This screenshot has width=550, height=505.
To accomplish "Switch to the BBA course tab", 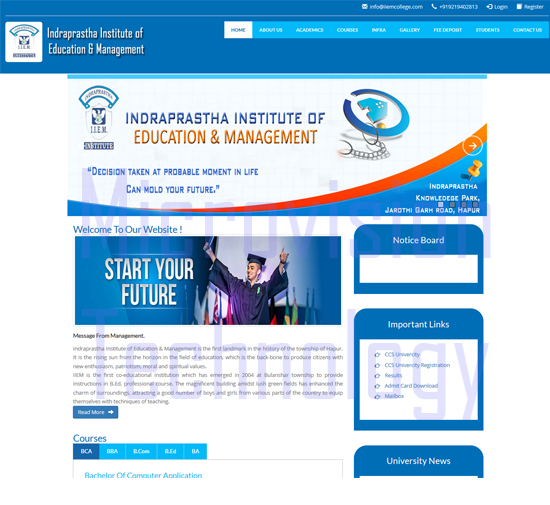I will (x=112, y=451).
